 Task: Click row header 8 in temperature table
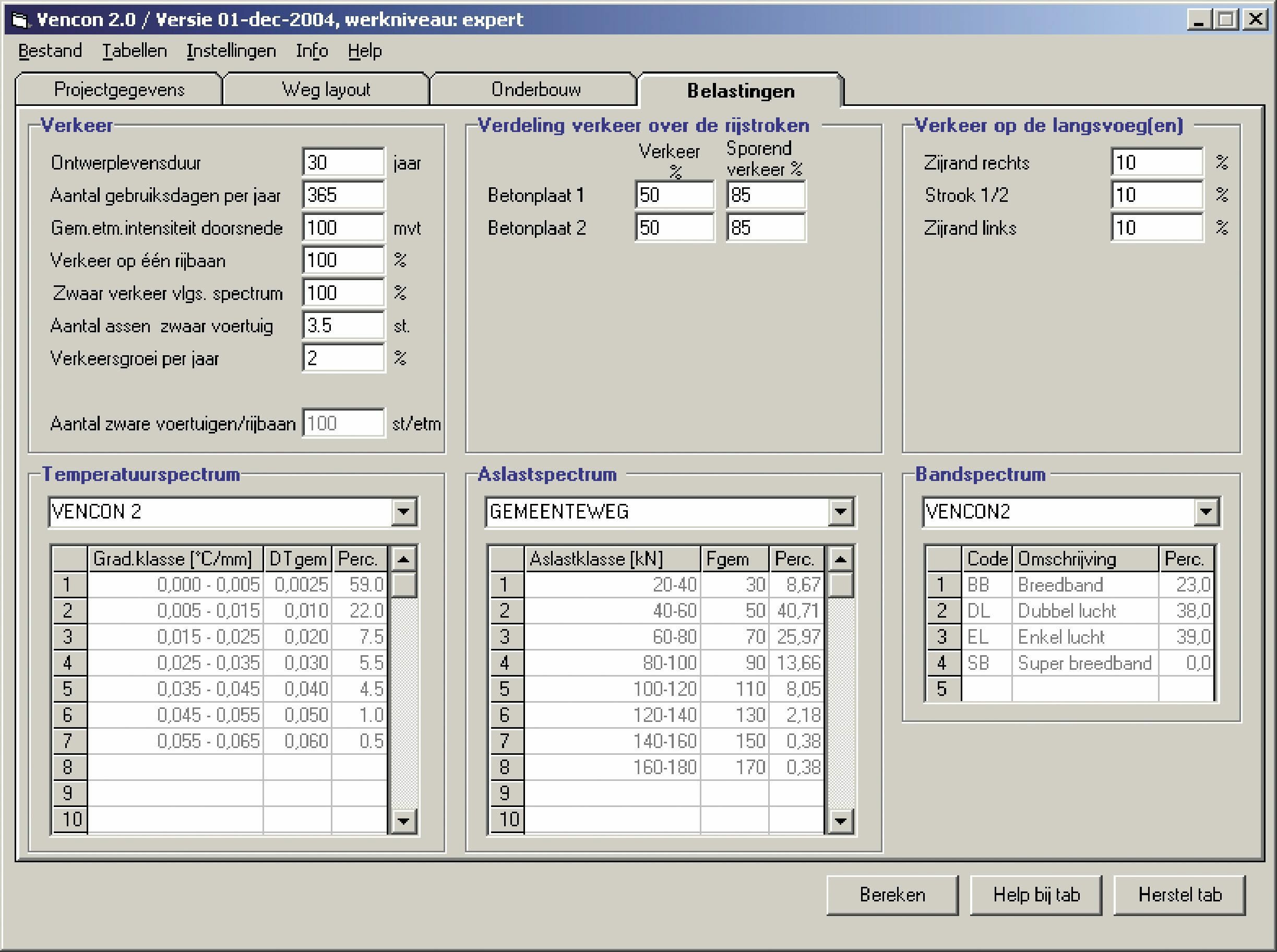(70, 767)
